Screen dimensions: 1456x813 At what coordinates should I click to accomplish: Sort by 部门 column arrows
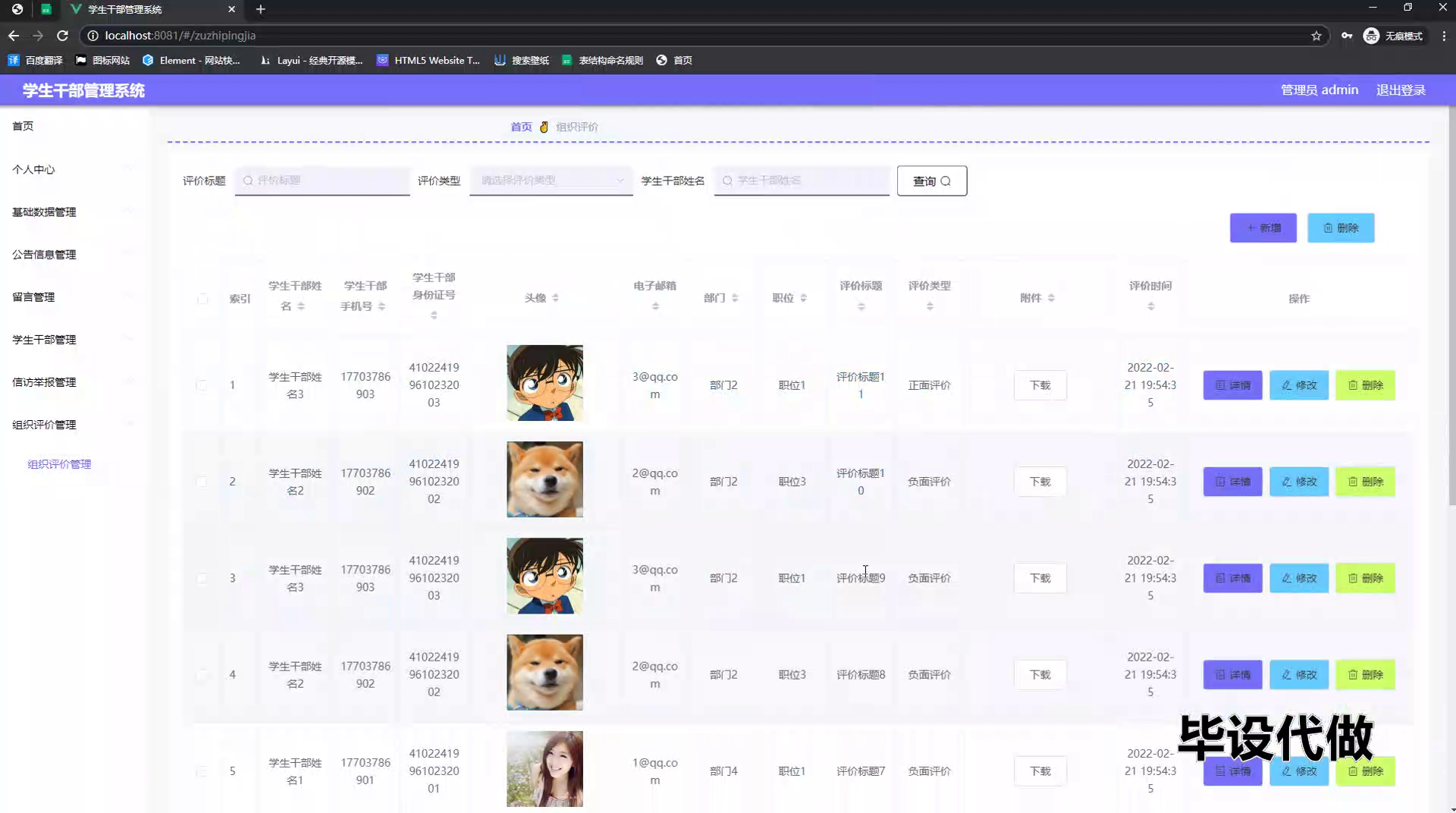click(x=735, y=298)
